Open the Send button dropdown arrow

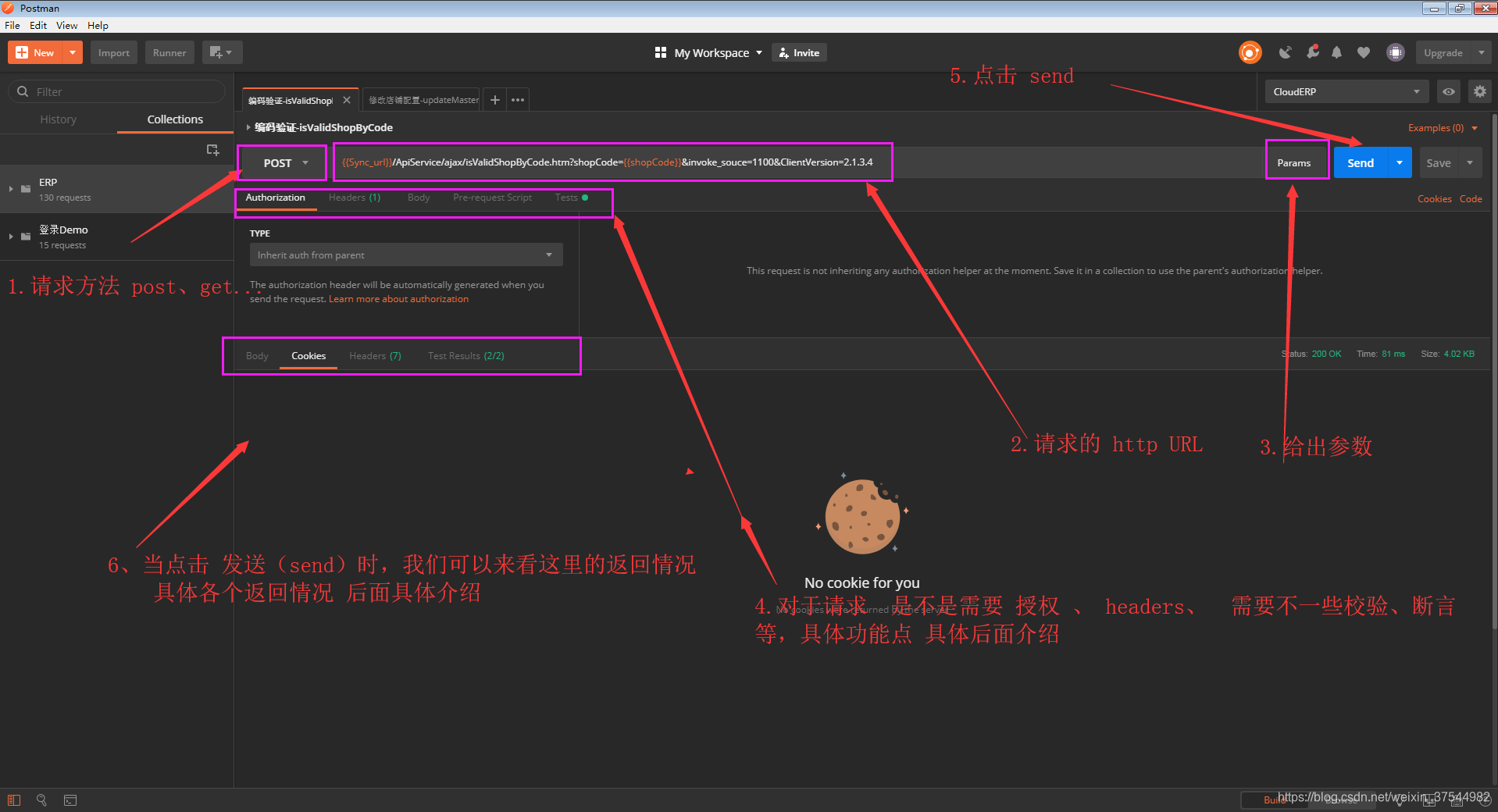pyautogui.click(x=1400, y=162)
